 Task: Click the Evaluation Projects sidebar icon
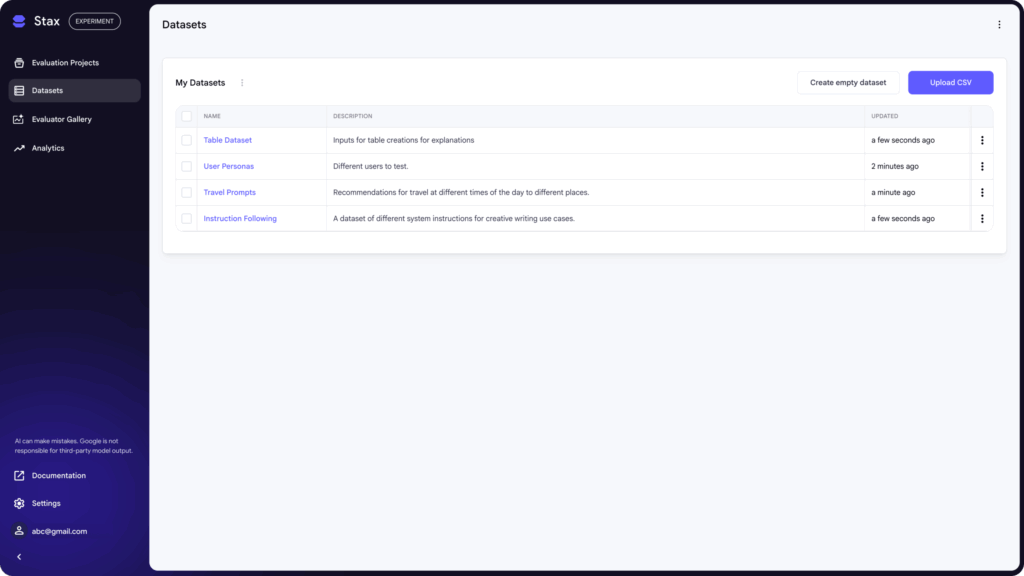19,63
